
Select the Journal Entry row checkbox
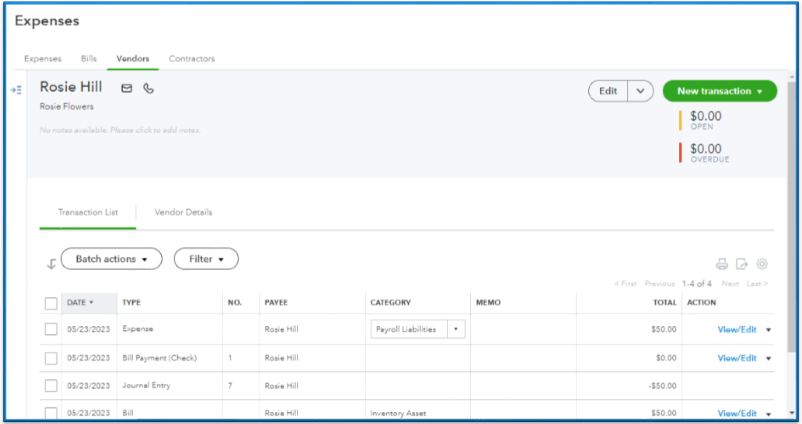(x=51, y=385)
